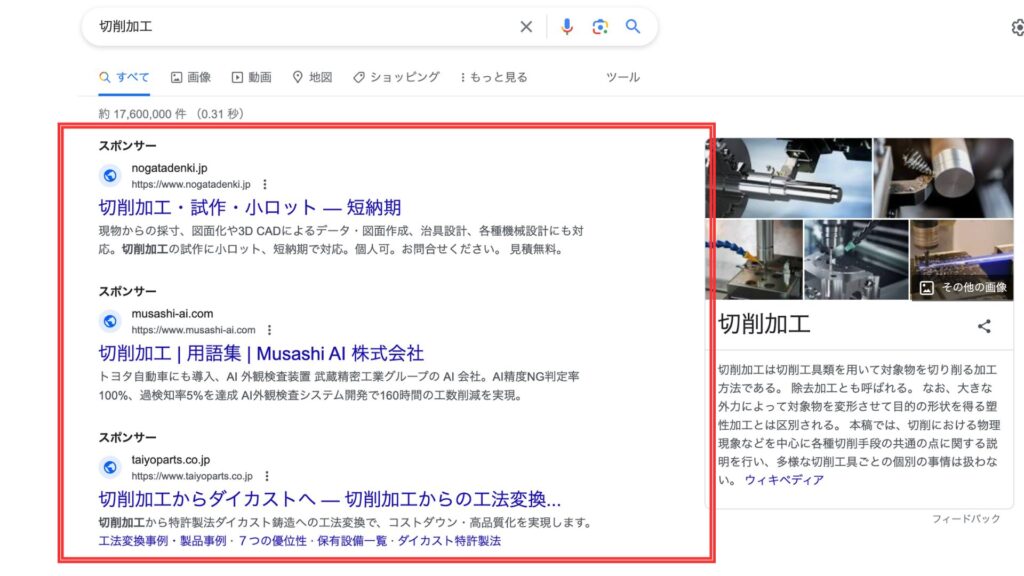Click the taiyoparts.co.jp site favicon

click(109, 466)
